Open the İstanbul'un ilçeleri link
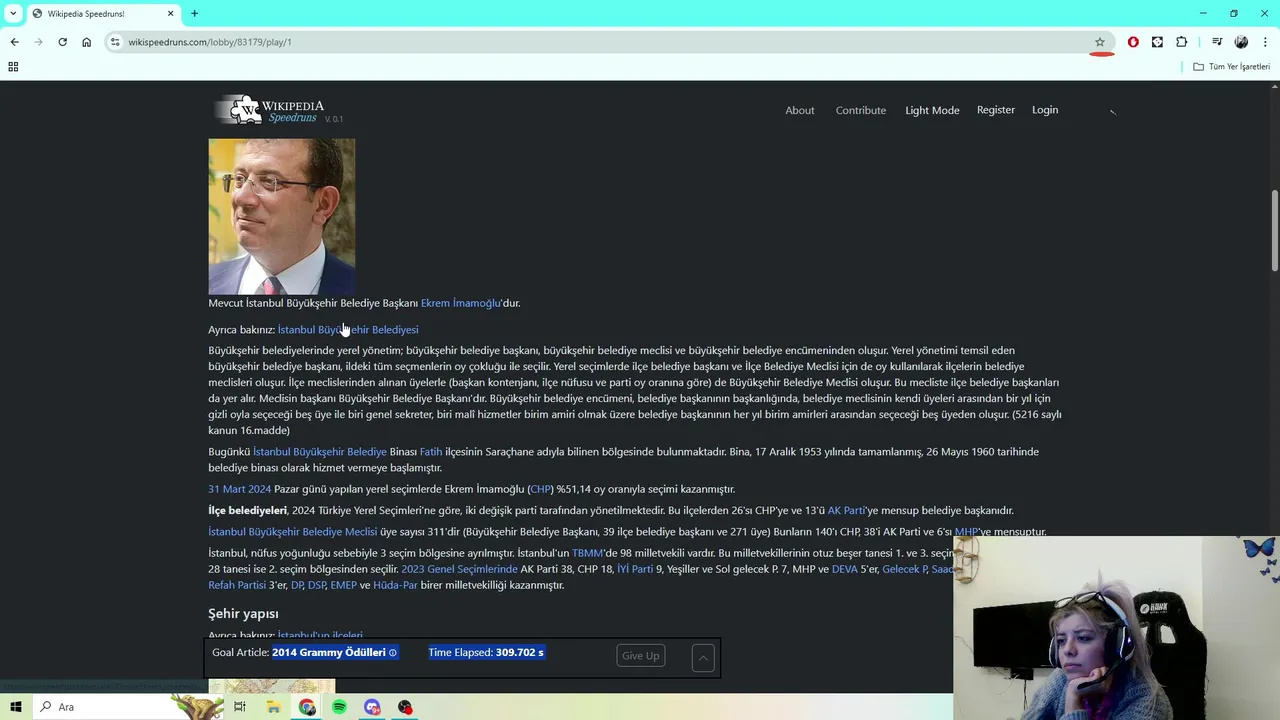 320,635
